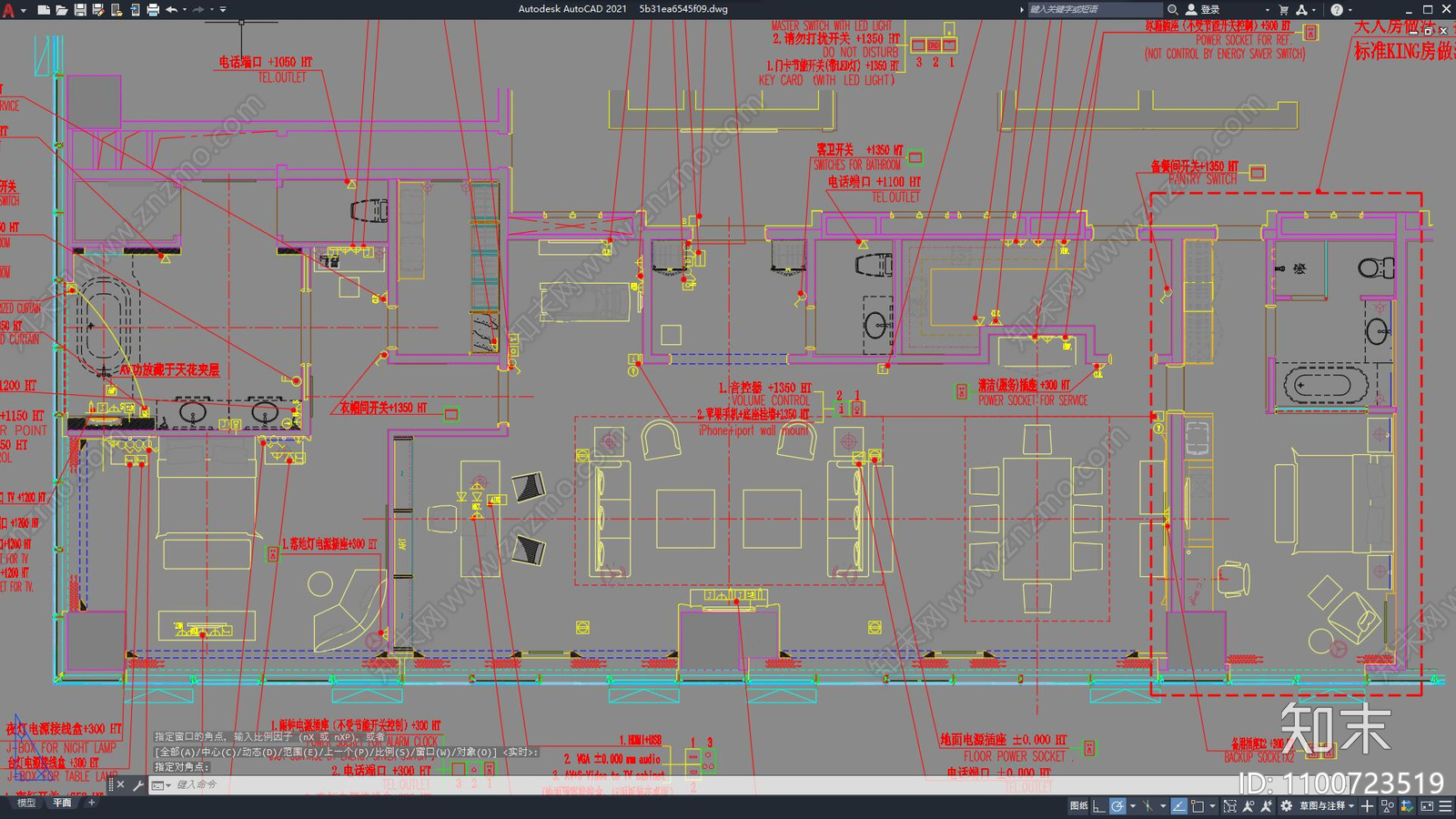This screenshot has width=1456, height=819.
Task: Open the polar tracking settings dropdown arrow
Action: click(x=1133, y=806)
